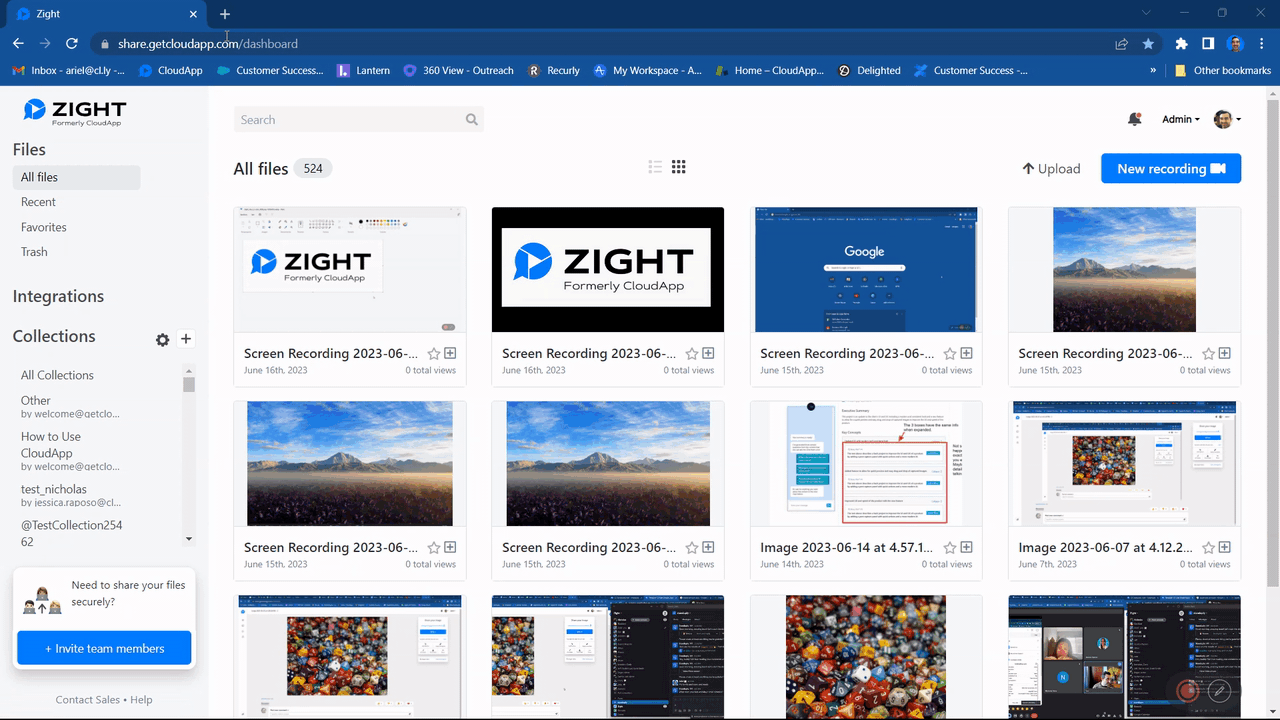Screen dimensions: 1280x720
Task: Open the Trash section
Action: tap(34, 252)
